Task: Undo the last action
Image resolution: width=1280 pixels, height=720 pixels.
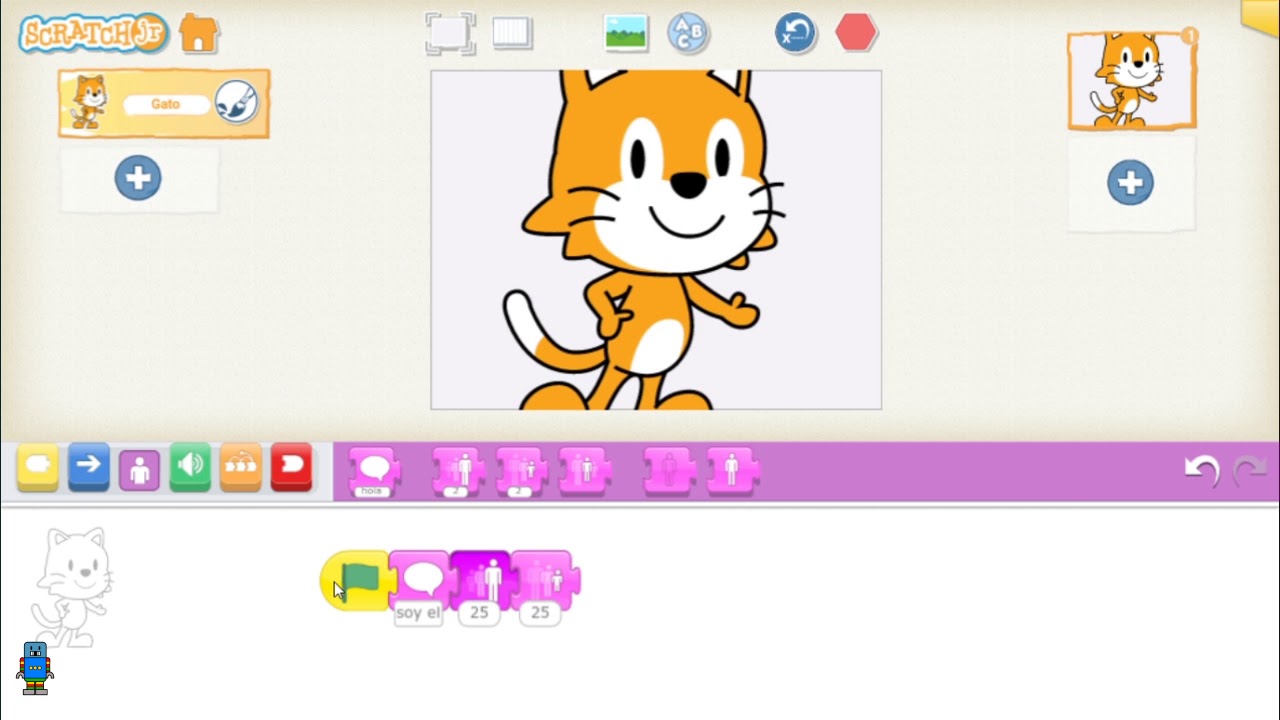Action: click(1202, 469)
